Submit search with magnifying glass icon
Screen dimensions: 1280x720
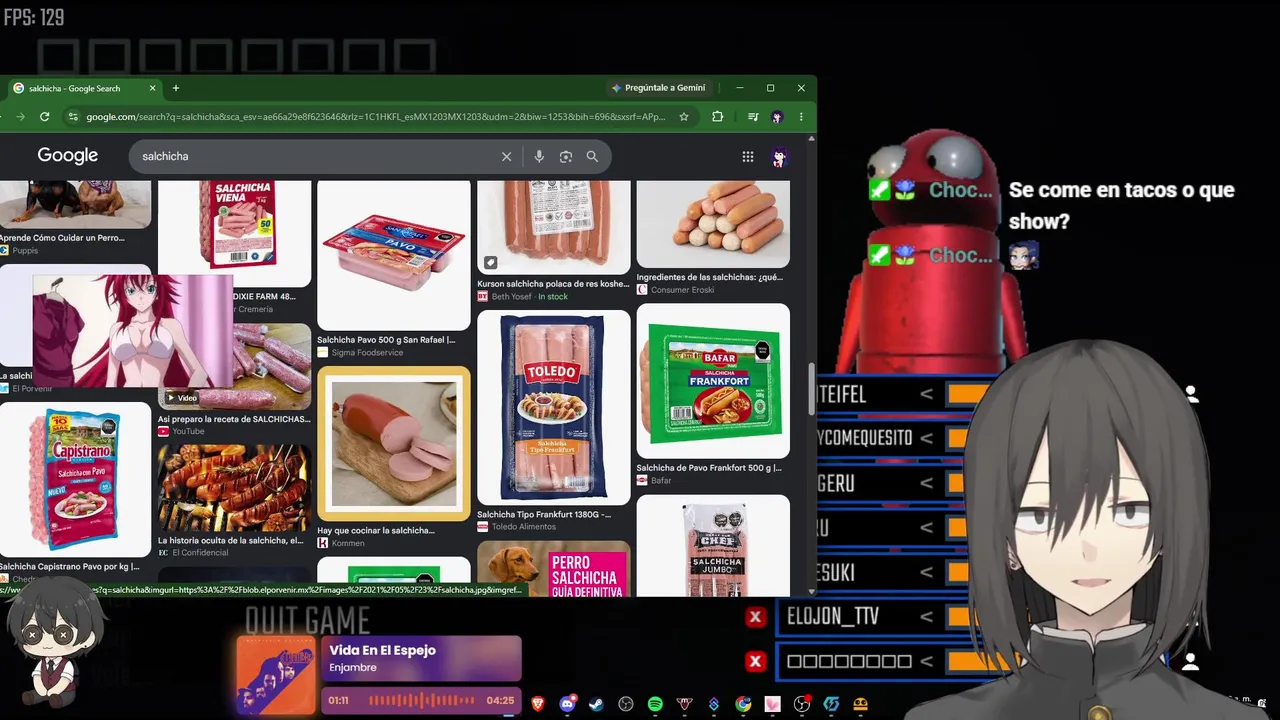click(592, 156)
